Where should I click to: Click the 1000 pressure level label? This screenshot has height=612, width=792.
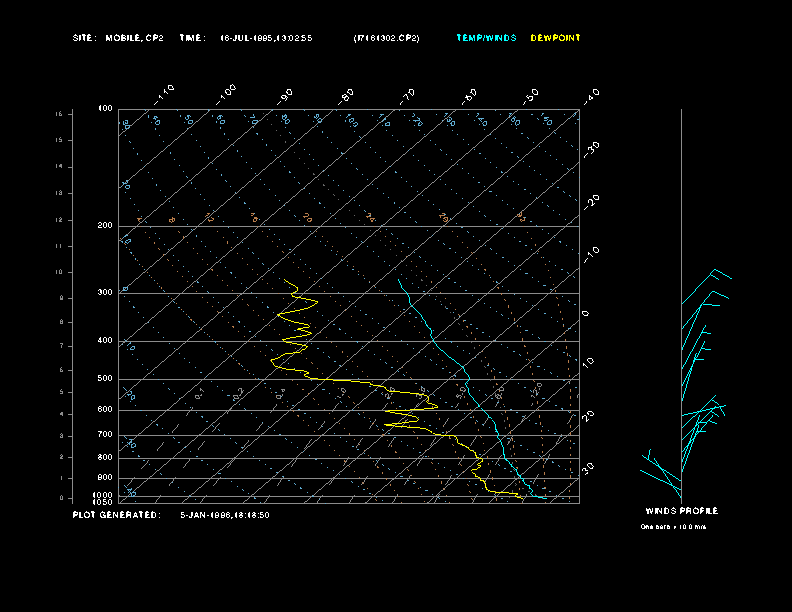point(103,495)
